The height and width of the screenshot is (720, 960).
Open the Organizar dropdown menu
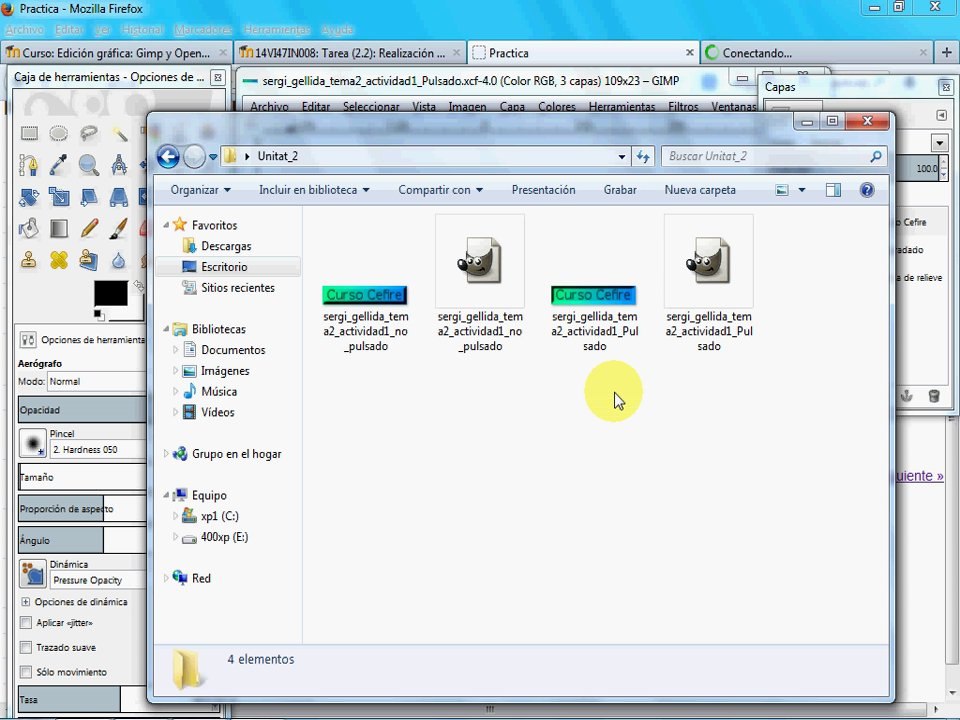pos(200,190)
